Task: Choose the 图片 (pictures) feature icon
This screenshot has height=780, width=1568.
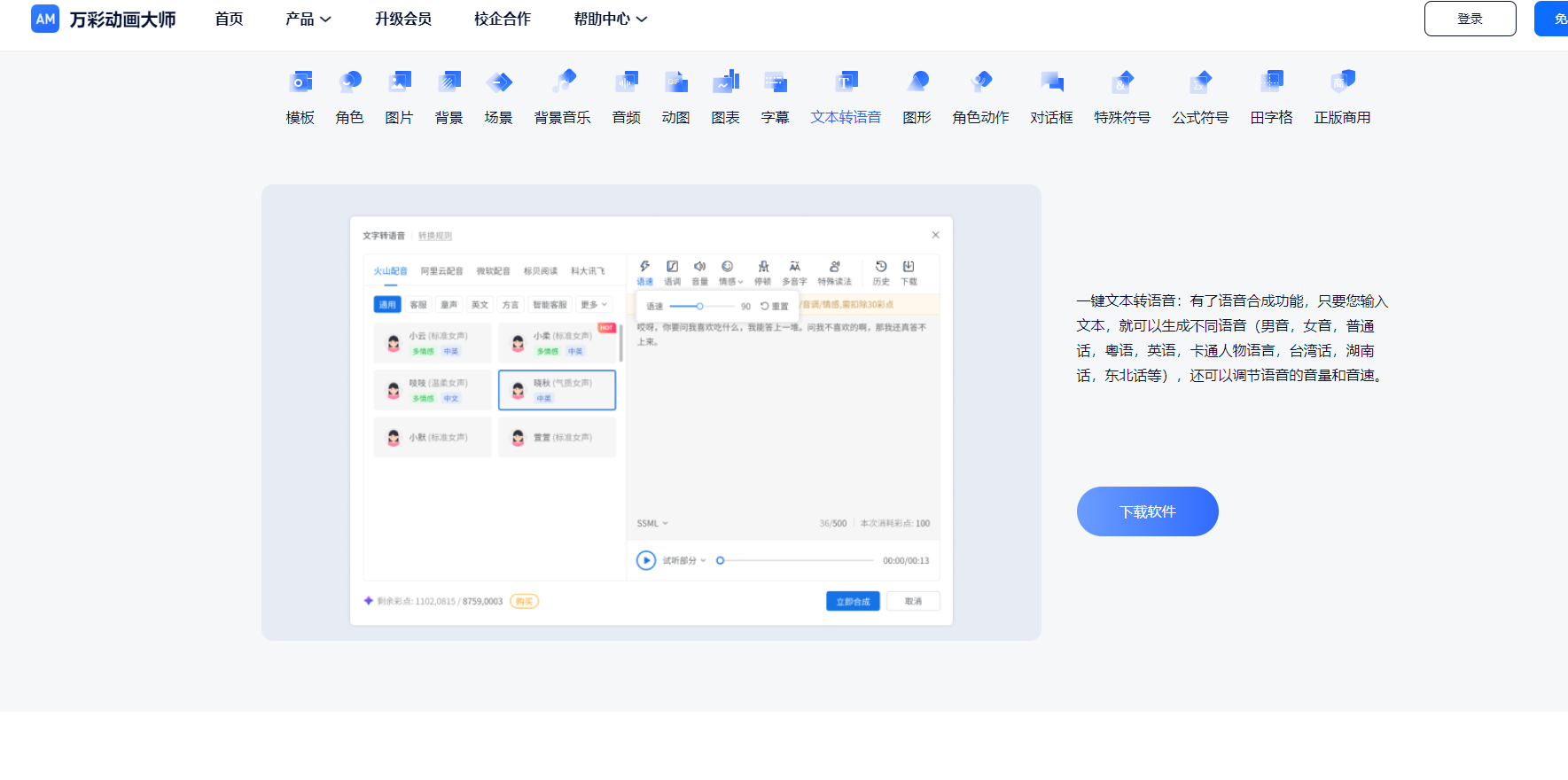Action: [x=400, y=82]
